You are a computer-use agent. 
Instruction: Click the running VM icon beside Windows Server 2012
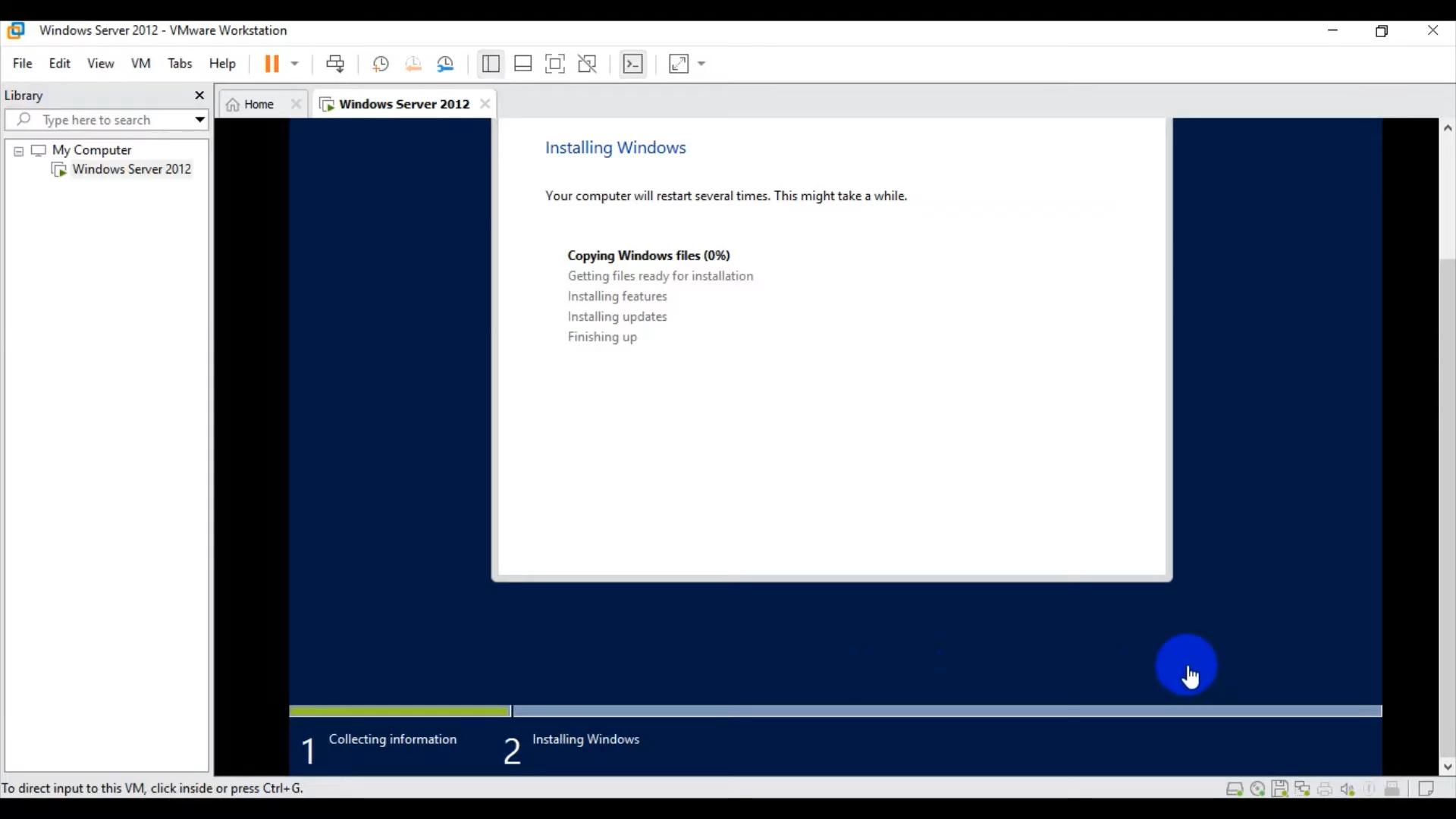point(59,169)
